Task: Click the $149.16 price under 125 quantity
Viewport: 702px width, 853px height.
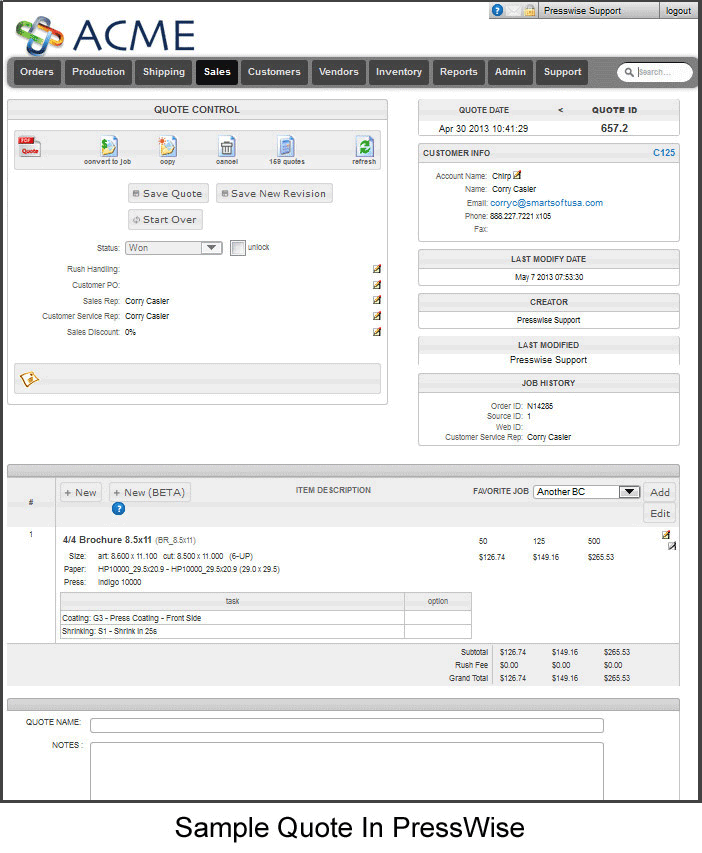Action: 546,557
